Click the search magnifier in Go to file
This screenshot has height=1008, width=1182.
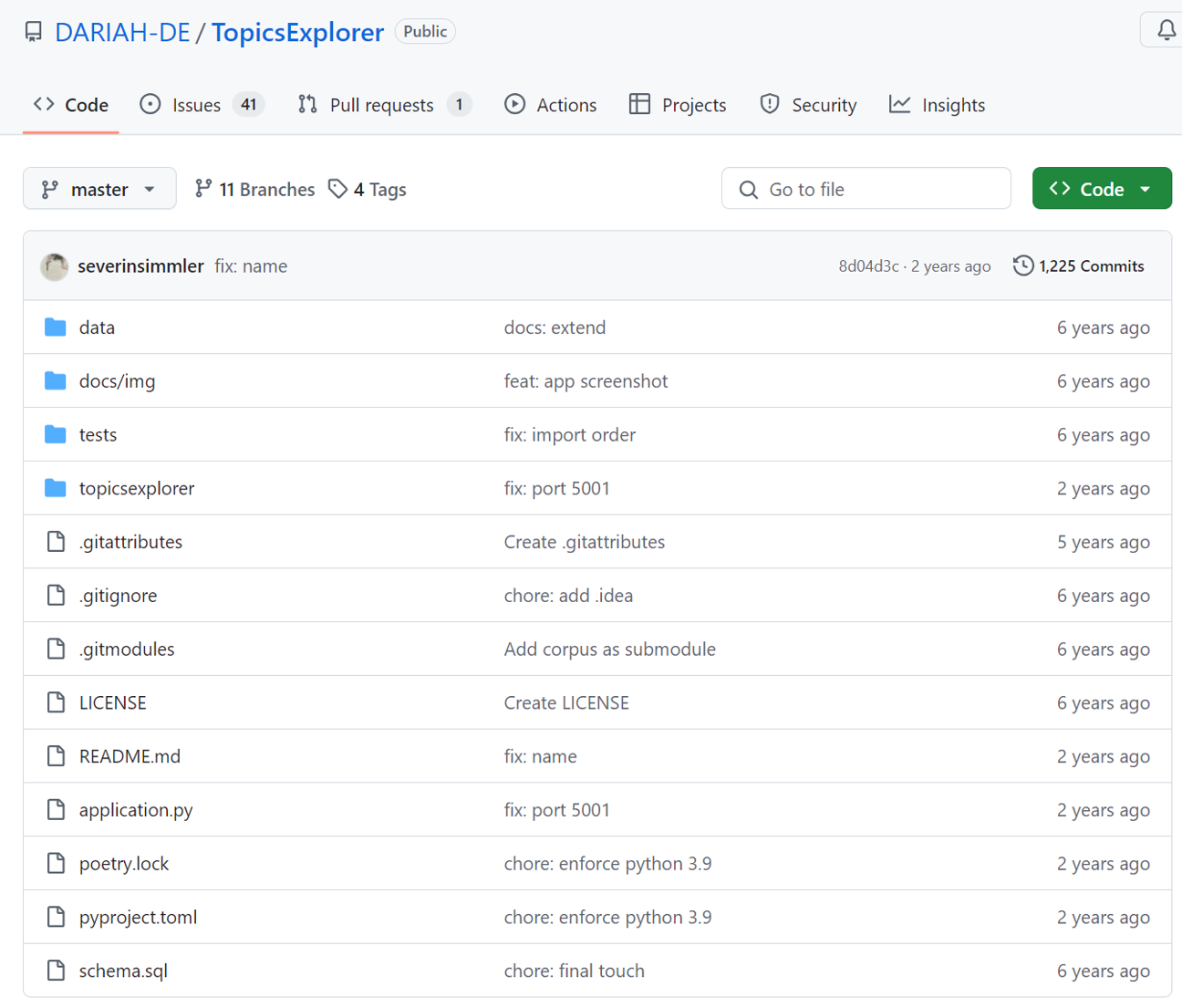[748, 189]
